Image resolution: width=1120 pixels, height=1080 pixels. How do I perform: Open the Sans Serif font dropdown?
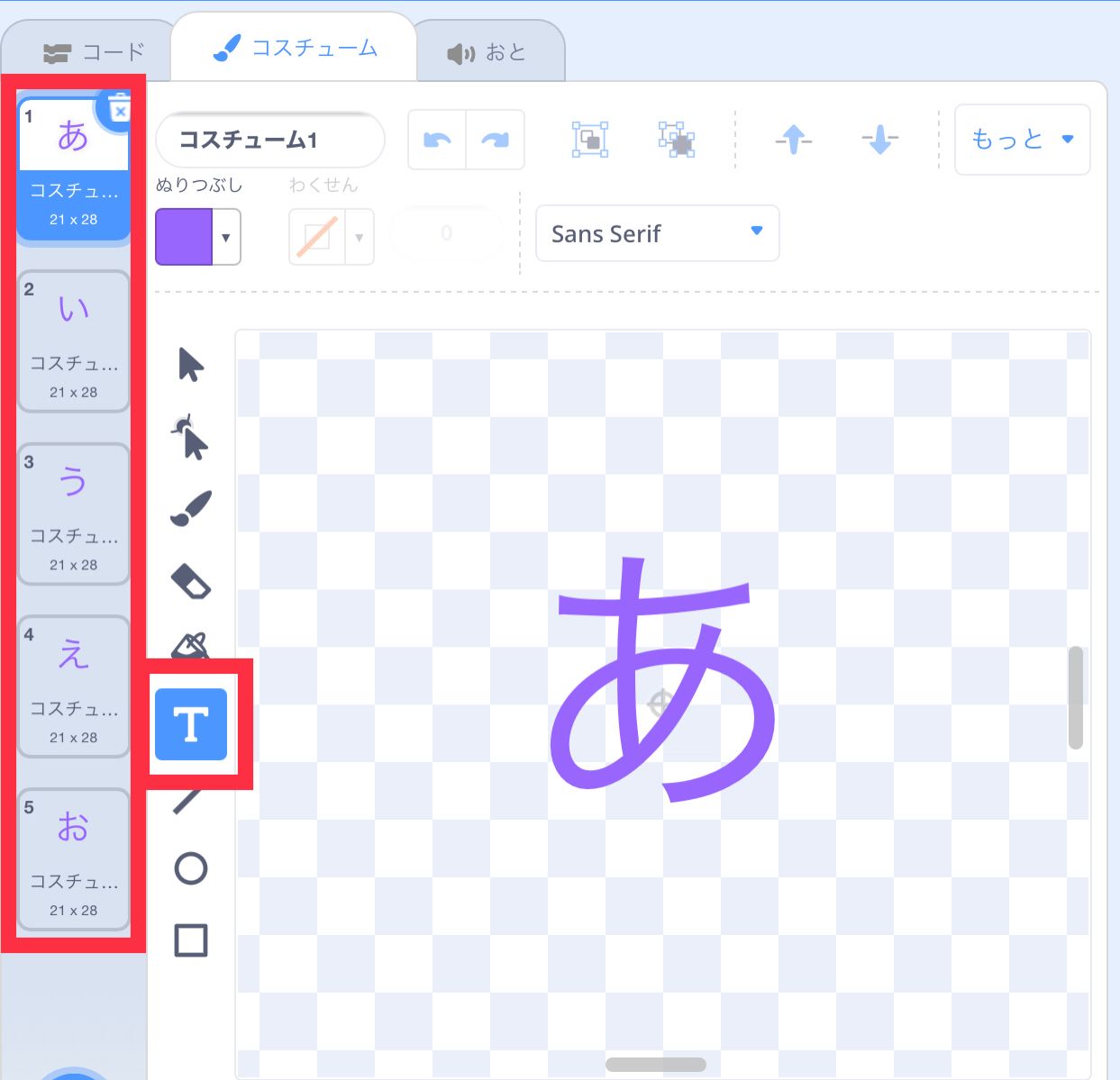(658, 233)
